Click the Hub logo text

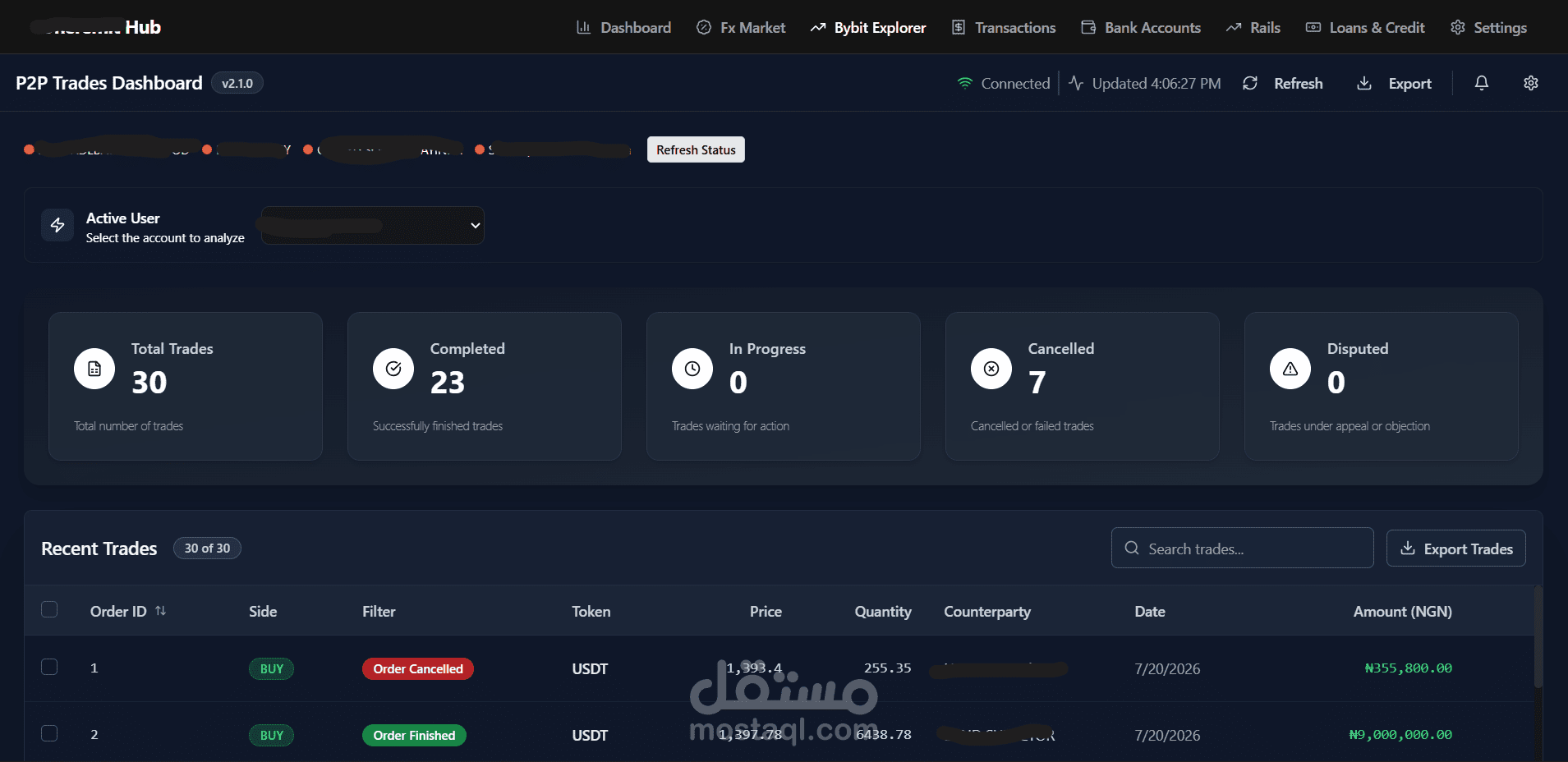[x=143, y=27]
